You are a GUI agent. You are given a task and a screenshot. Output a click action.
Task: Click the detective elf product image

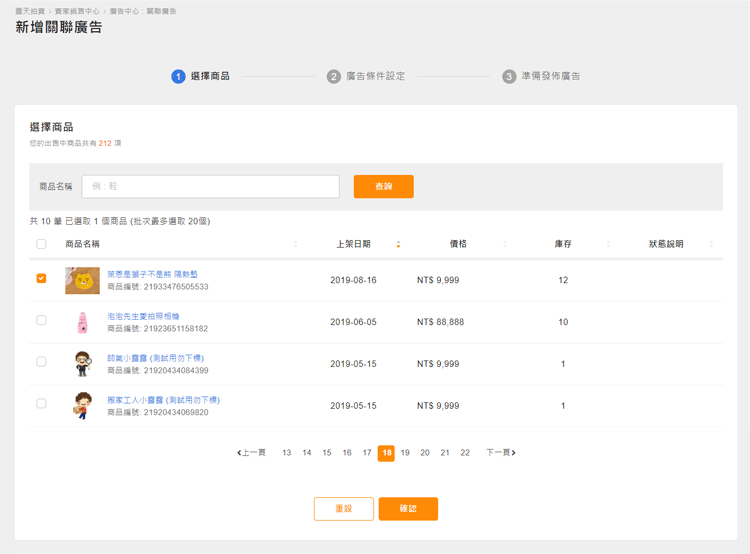(x=82, y=364)
